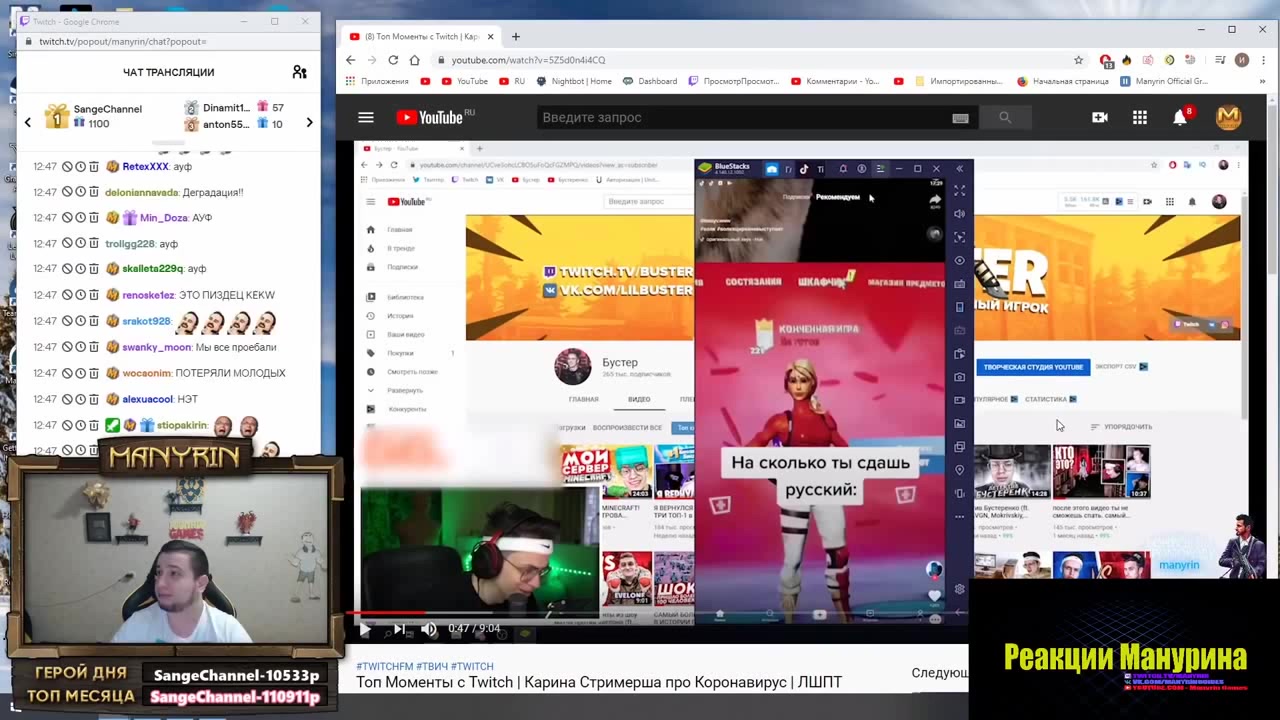Select SangeChannel top gifter entry
Viewport: 1280px width, 720px height.
95,116
